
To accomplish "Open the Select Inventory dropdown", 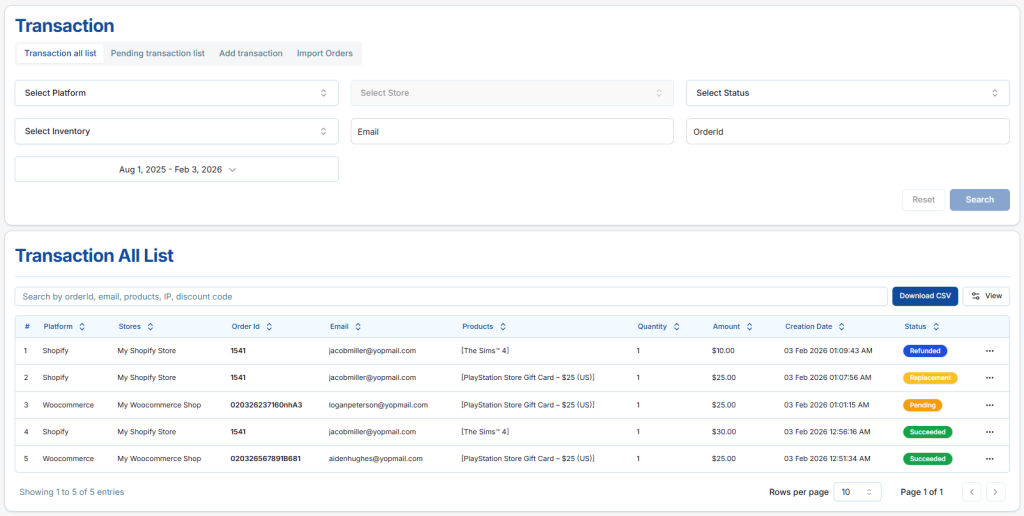I will (x=176, y=131).
